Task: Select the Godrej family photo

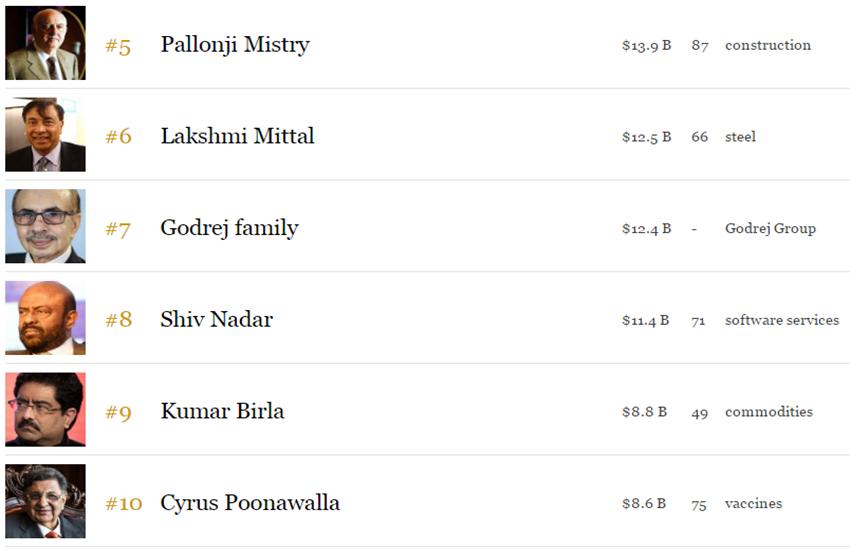Action: click(x=46, y=226)
